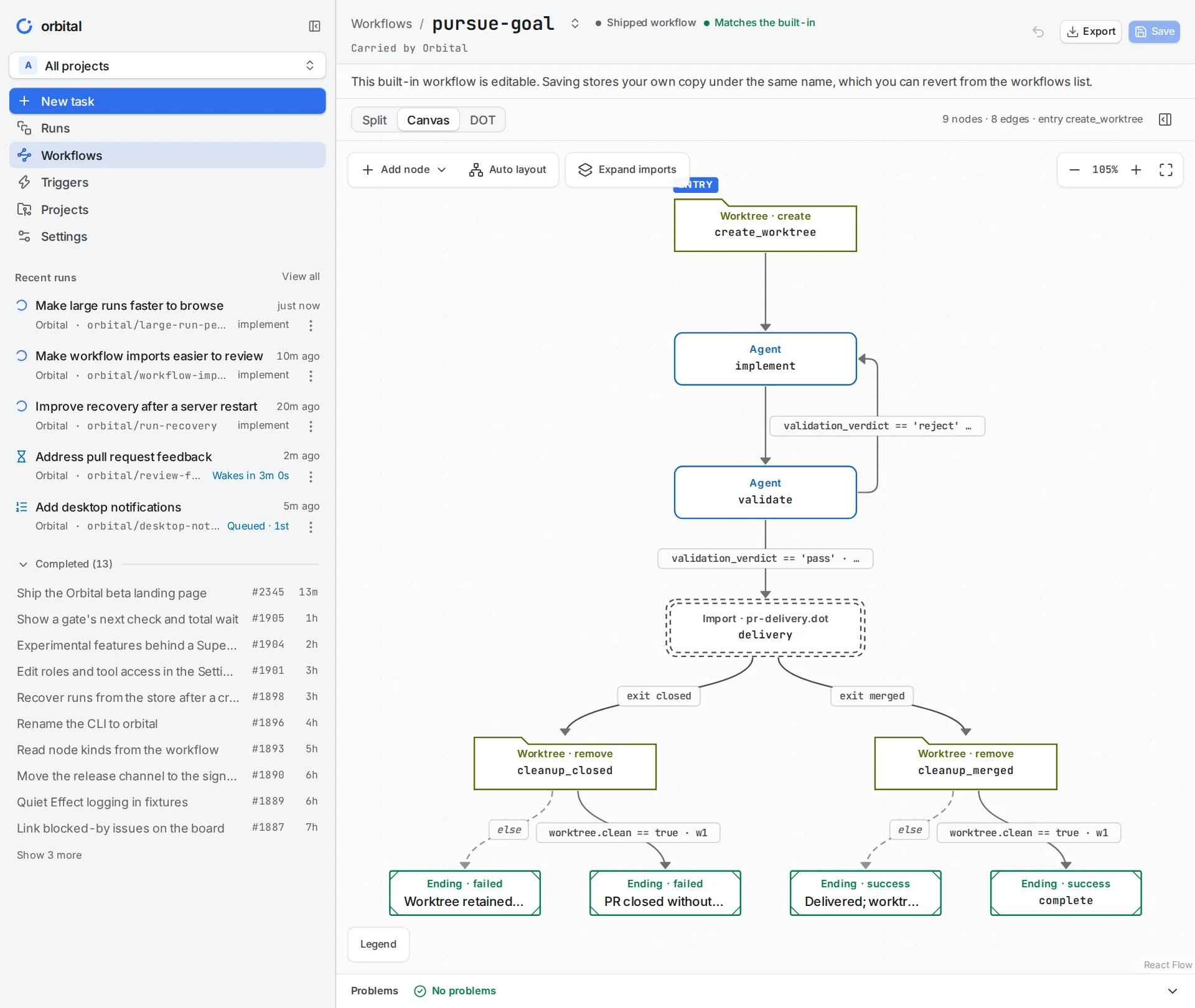
Task: Click the Workflows breadcrumb link
Action: tap(382, 24)
